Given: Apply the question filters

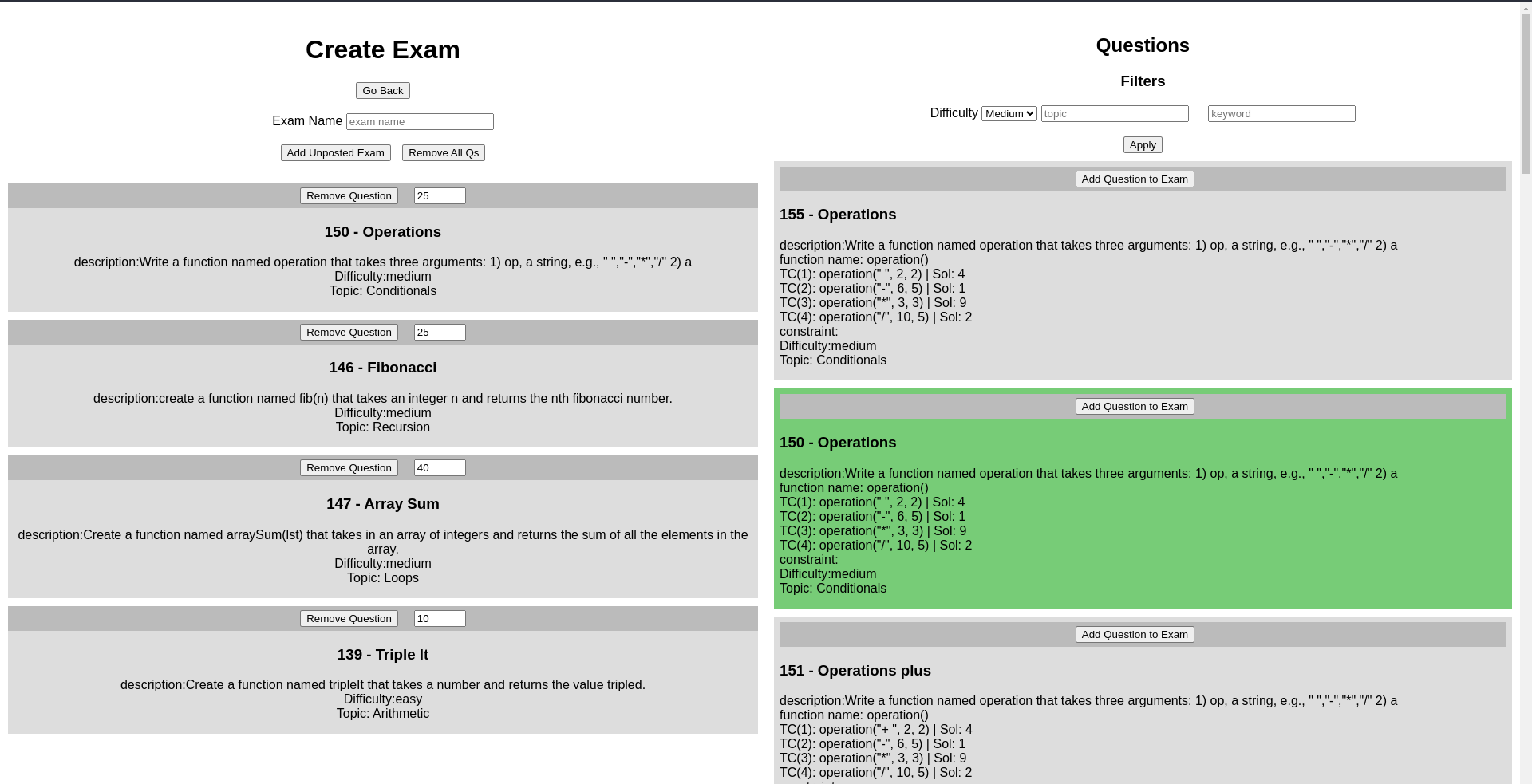Looking at the screenshot, I should pos(1142,145).
